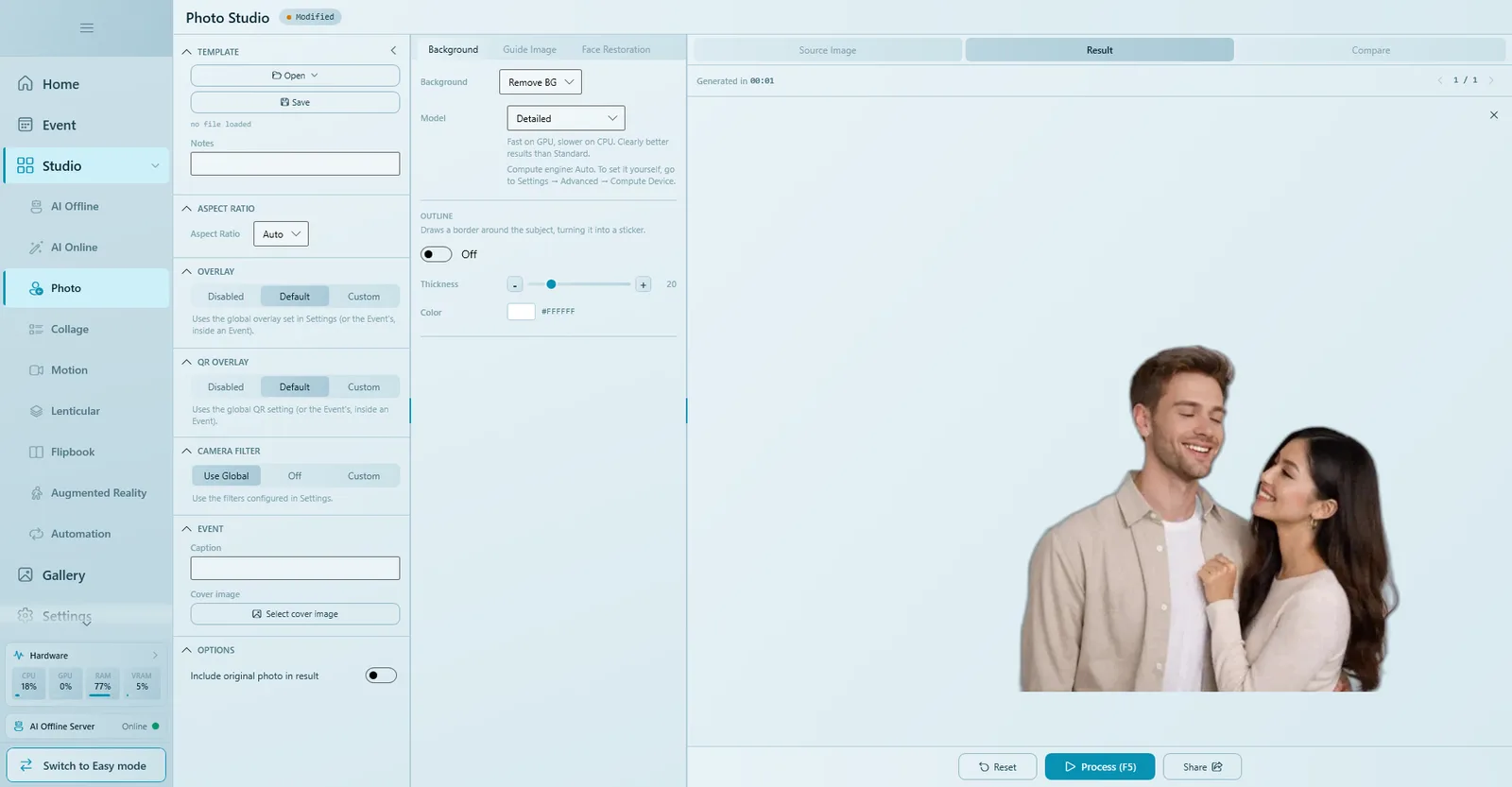This screenshot has width=1512, height=787.
Task: Enable Include original photo in result
Action: [381, 676]
